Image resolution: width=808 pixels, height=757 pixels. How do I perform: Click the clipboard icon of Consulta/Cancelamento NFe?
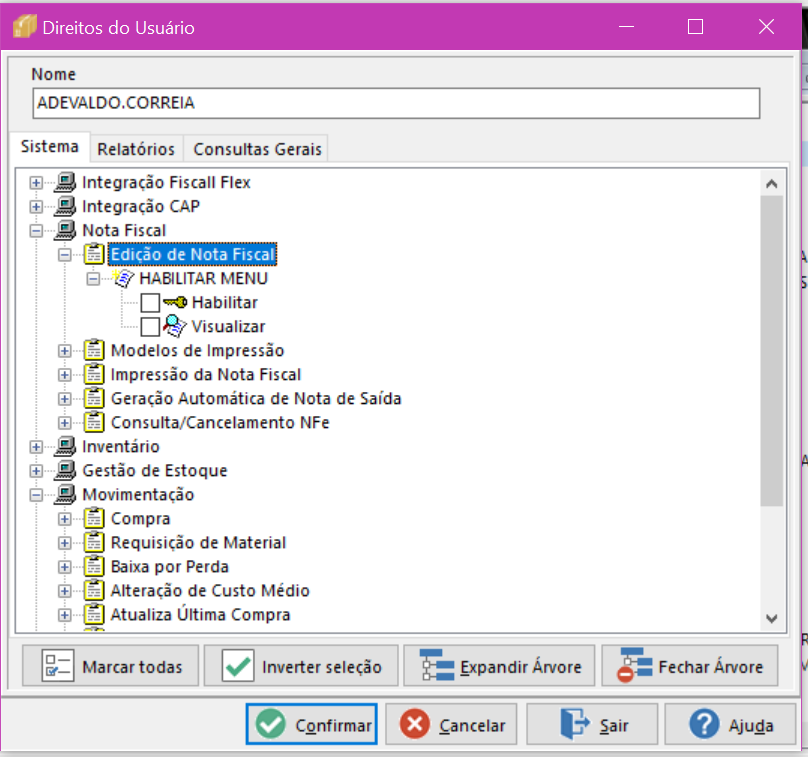point(94,423)
